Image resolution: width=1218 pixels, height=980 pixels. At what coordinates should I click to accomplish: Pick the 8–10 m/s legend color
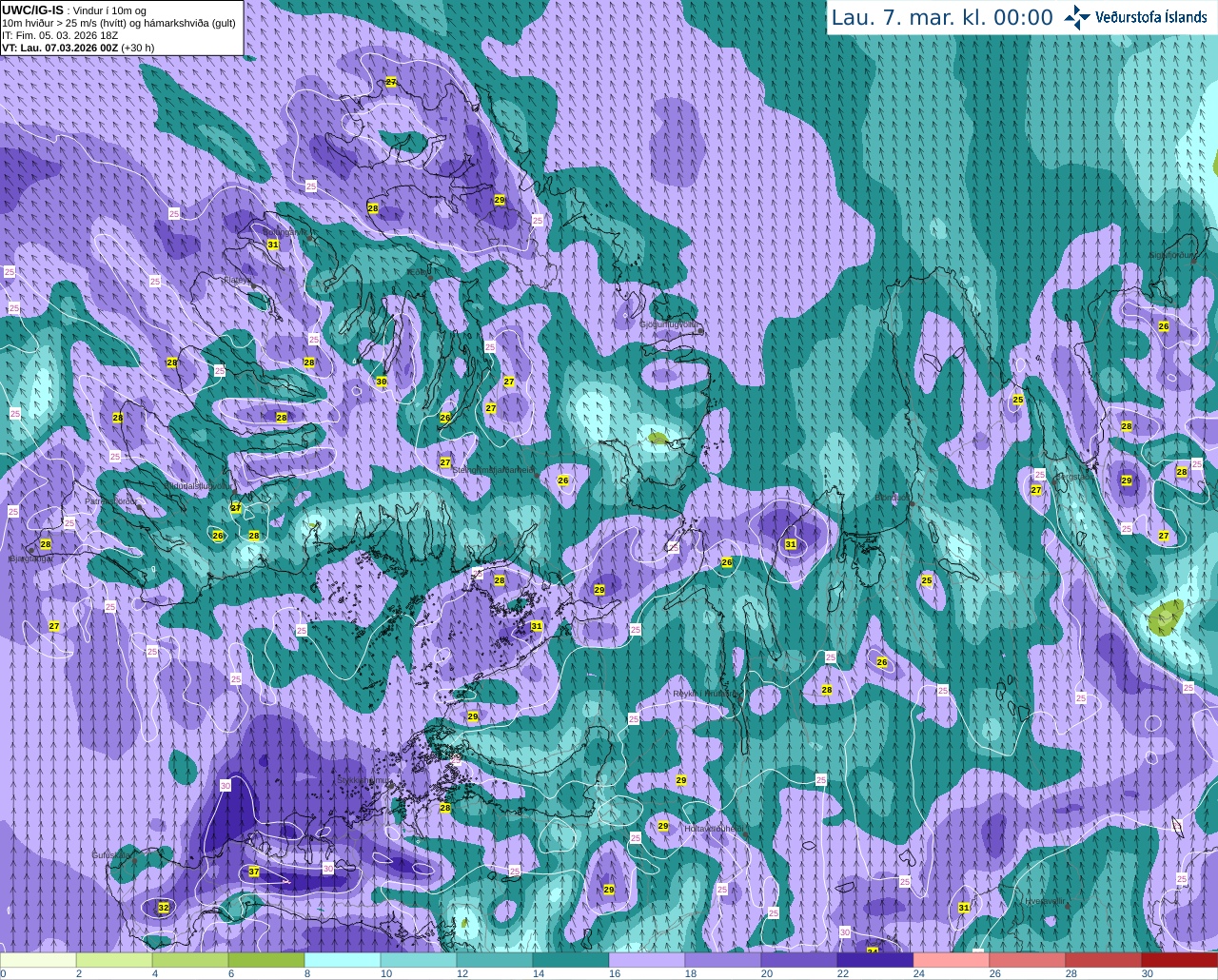tap(343, 960)
